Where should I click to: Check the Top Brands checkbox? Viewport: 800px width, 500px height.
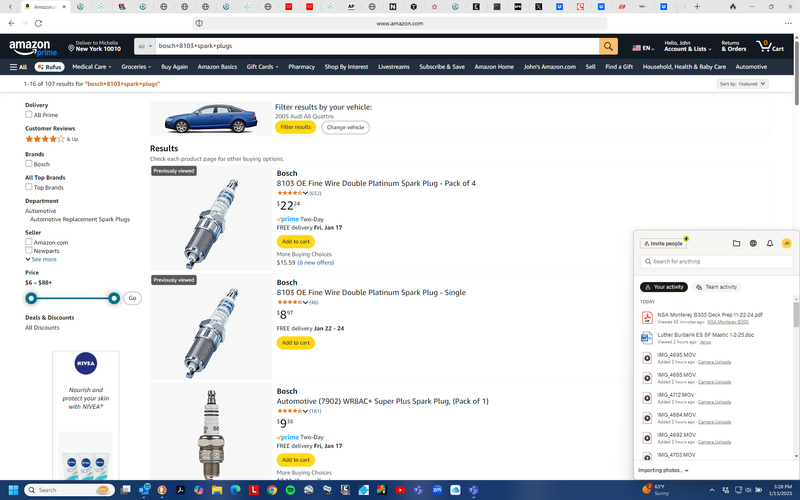click(x=29, y=187)
